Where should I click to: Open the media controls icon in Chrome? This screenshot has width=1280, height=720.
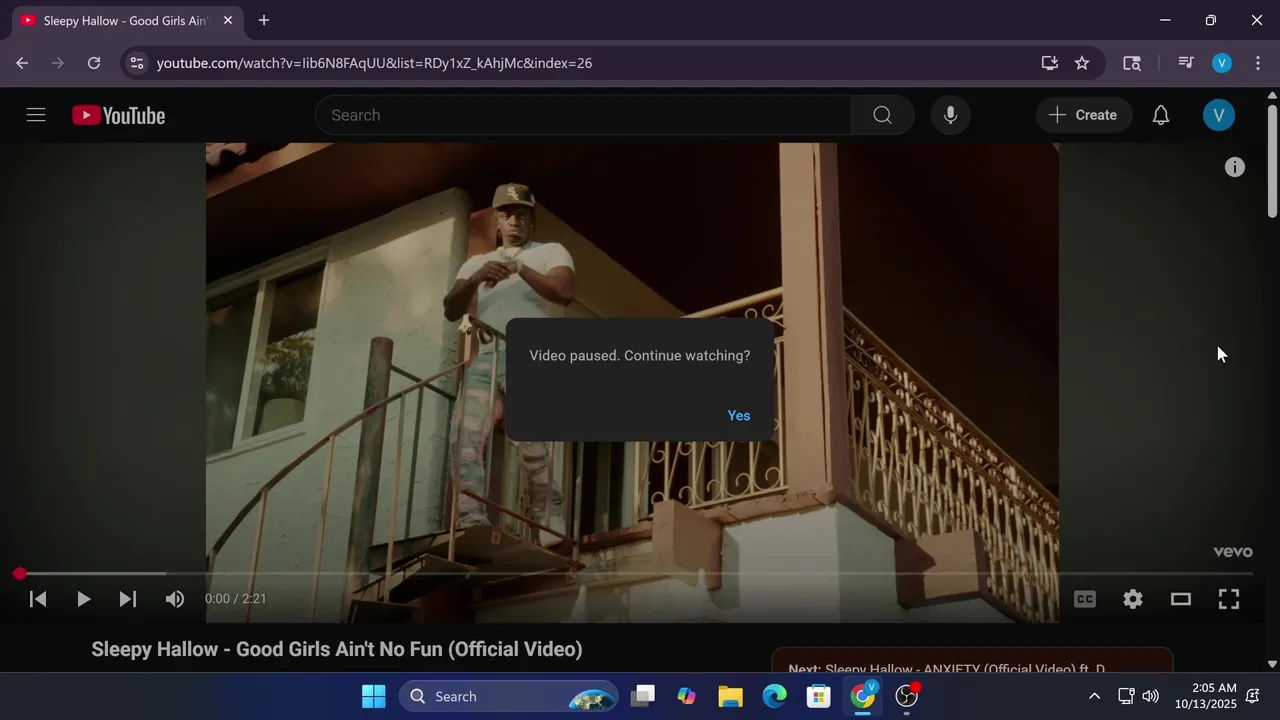[x=1186, y=63]
